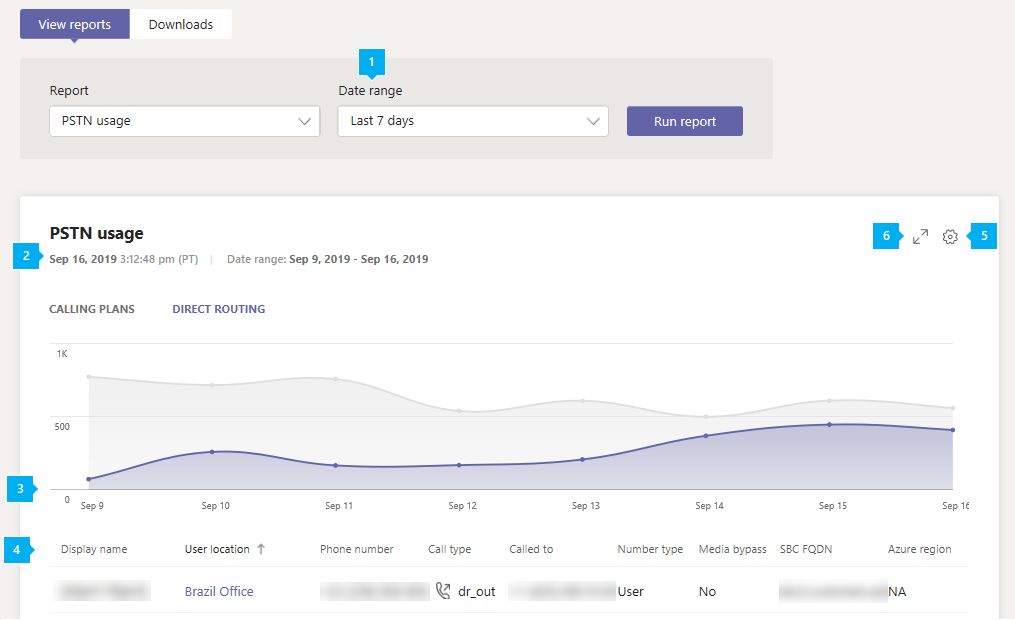Viewport: 1015px width, 620px height.
Task: Click the No value in Media bypass cell
Action: [707, 592]
